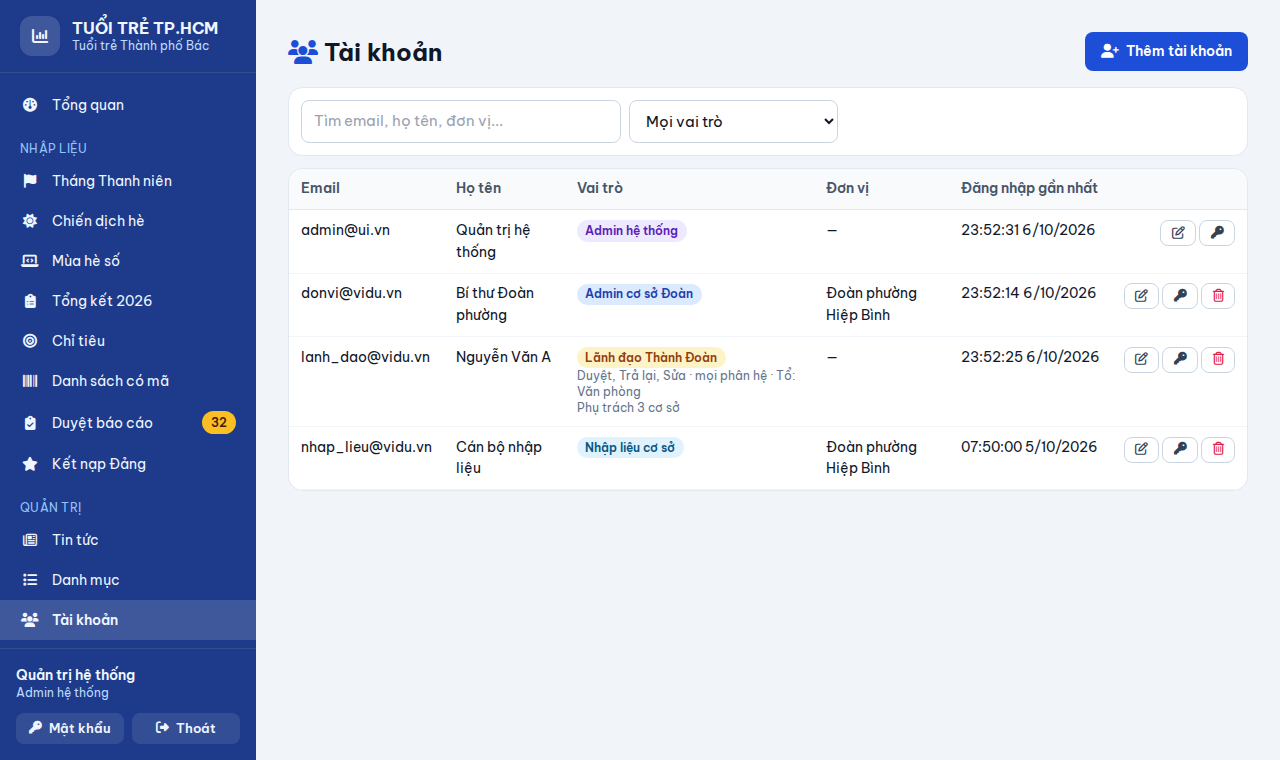
Task: Edit the admin@ui.vn account
Action: pyautogui.click(x=1178, y=233)
